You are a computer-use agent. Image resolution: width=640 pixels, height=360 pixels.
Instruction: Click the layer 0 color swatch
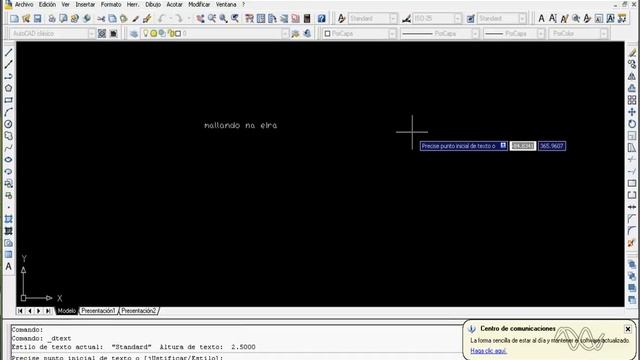pyautogui.click(x=178, y=33)
